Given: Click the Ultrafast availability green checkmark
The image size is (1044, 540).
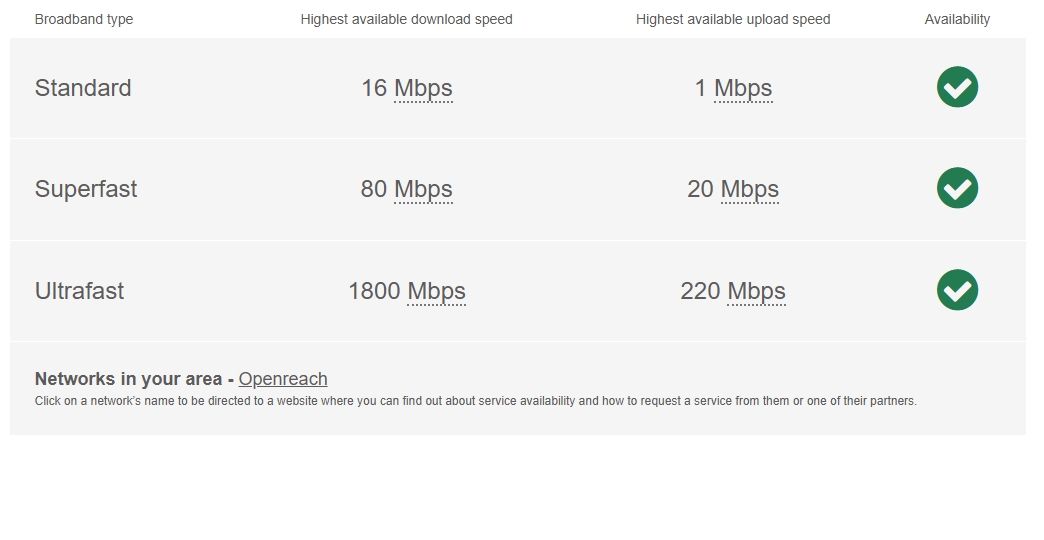Looking at the screenshot, I should coord(957,290).
